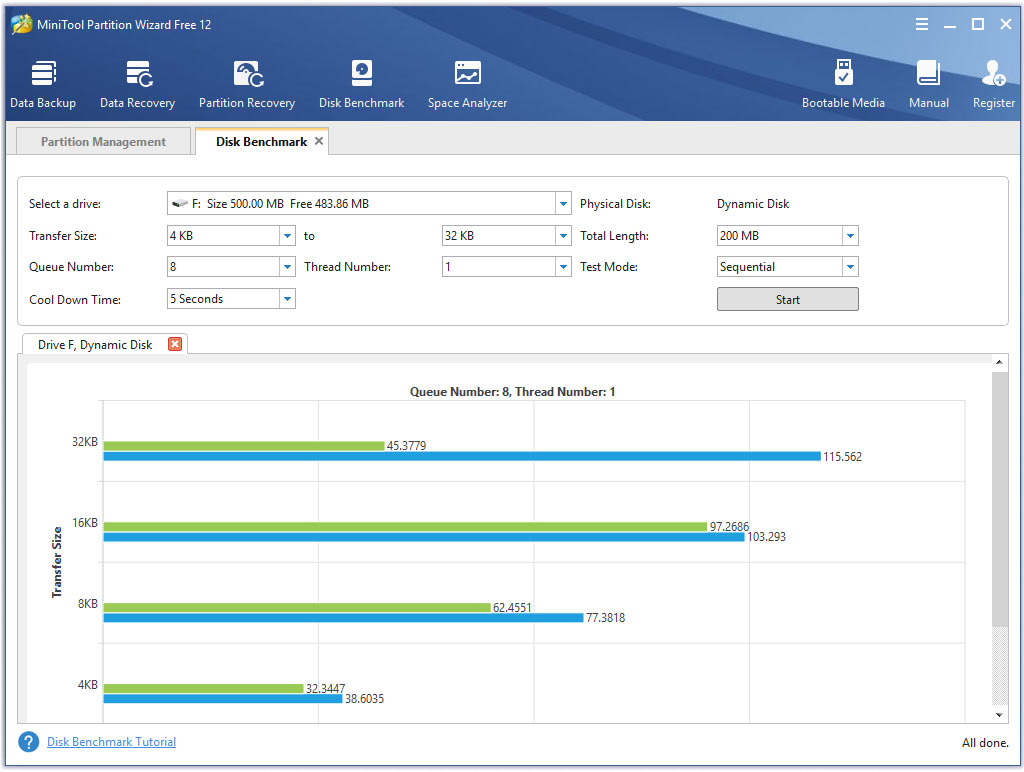
Task: Open the Data Backup tool
Action: 43,82
